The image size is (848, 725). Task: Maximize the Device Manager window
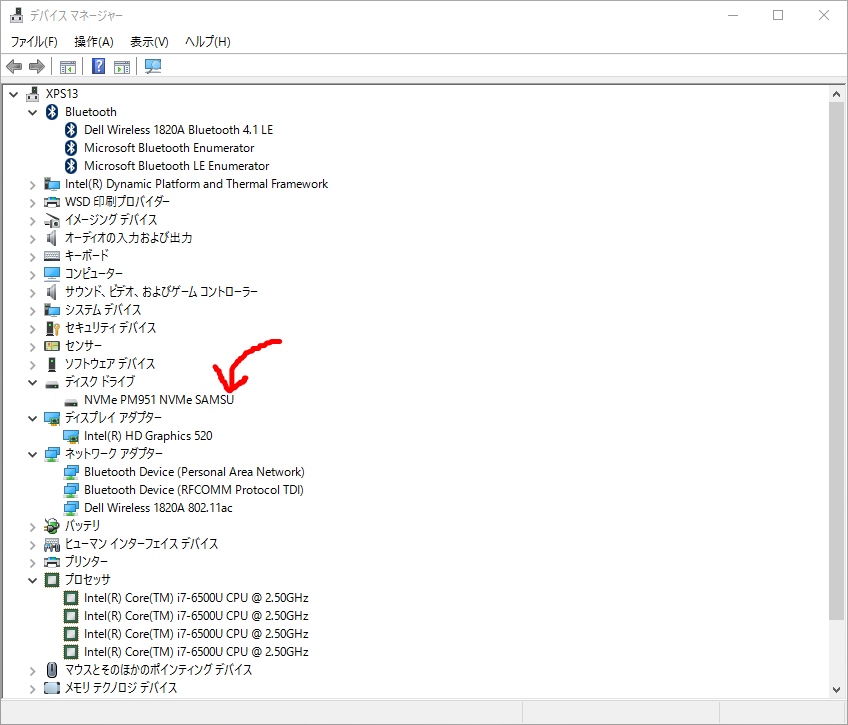(778, 15)
